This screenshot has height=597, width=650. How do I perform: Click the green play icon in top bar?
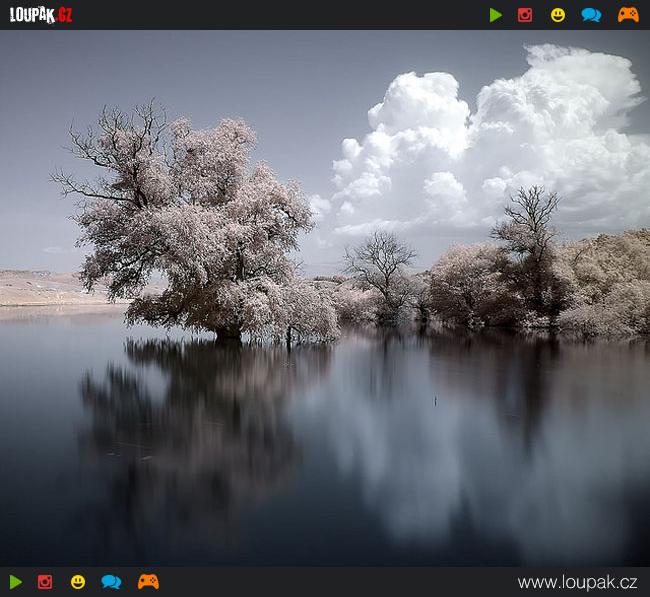coord(496,15)
